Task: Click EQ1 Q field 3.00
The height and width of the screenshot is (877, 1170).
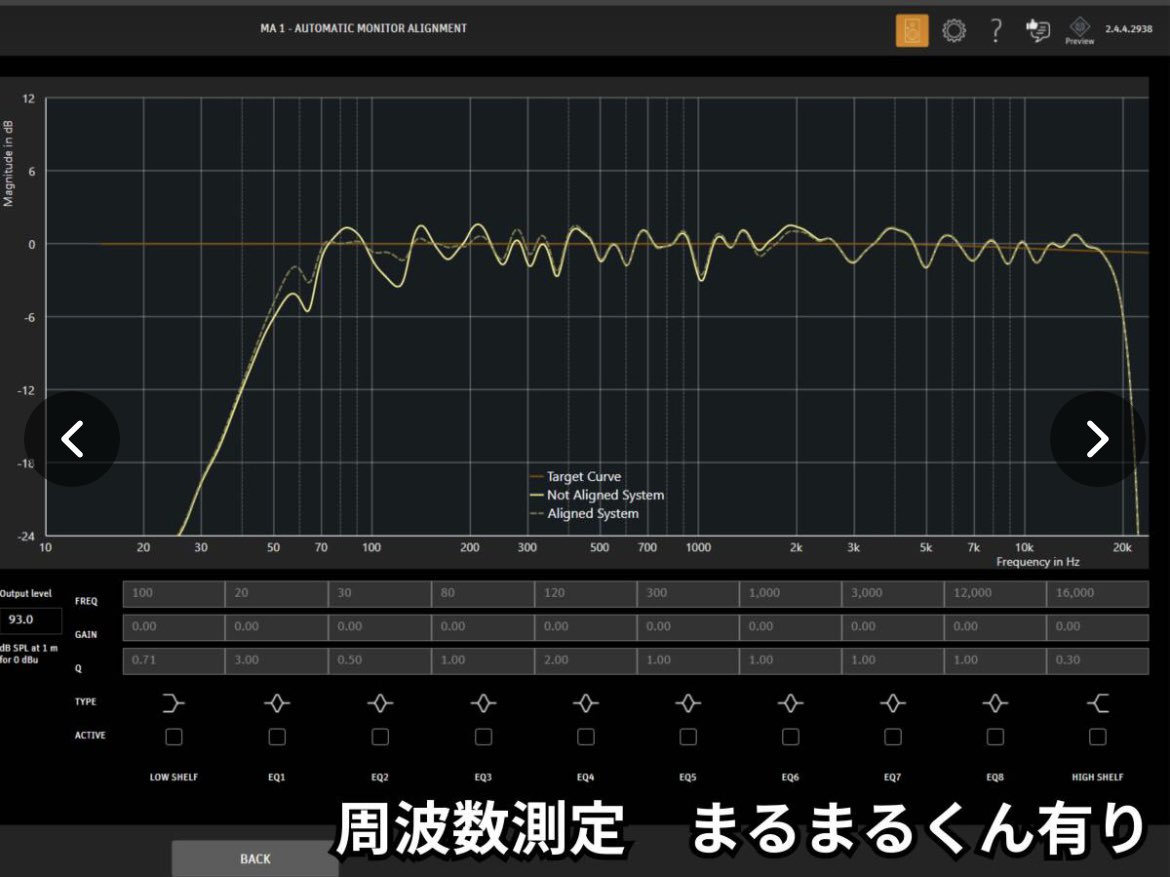Action: click(x=276, y=661)
